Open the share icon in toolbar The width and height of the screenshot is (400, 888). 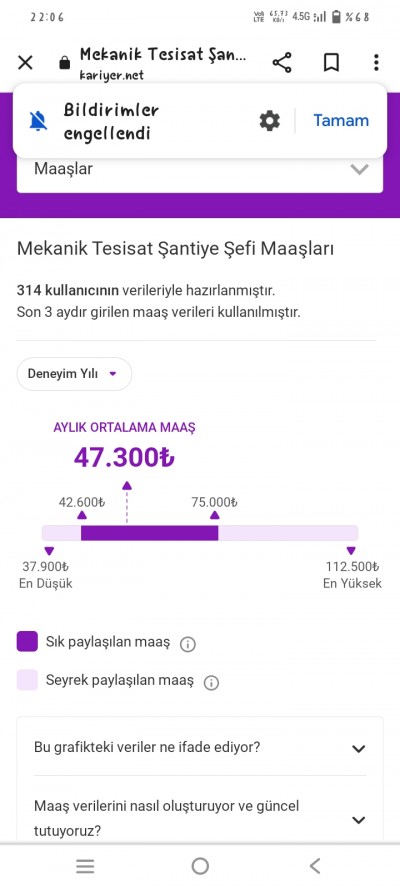click(282, 62)
